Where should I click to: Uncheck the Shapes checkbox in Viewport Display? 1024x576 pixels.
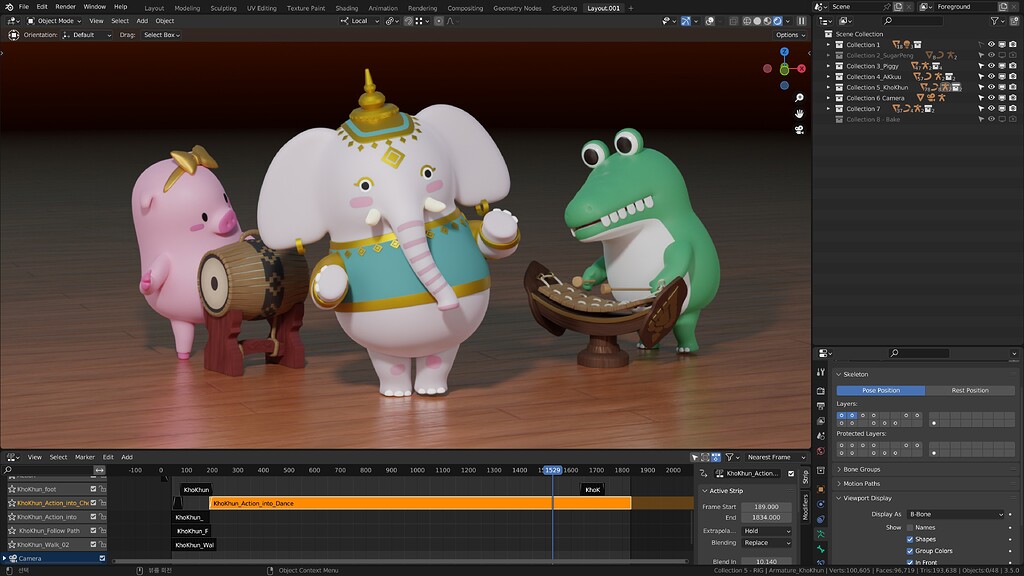(x=909, y=539)
